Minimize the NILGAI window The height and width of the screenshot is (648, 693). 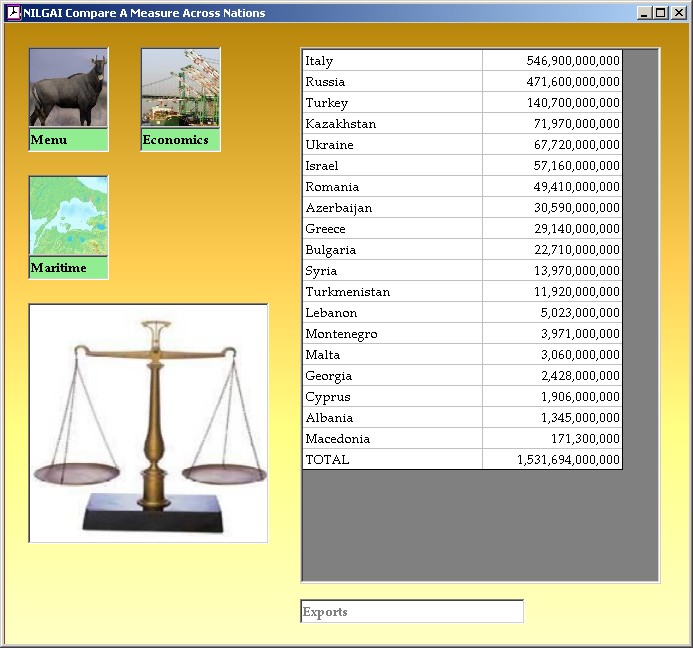tap(645, 13)
